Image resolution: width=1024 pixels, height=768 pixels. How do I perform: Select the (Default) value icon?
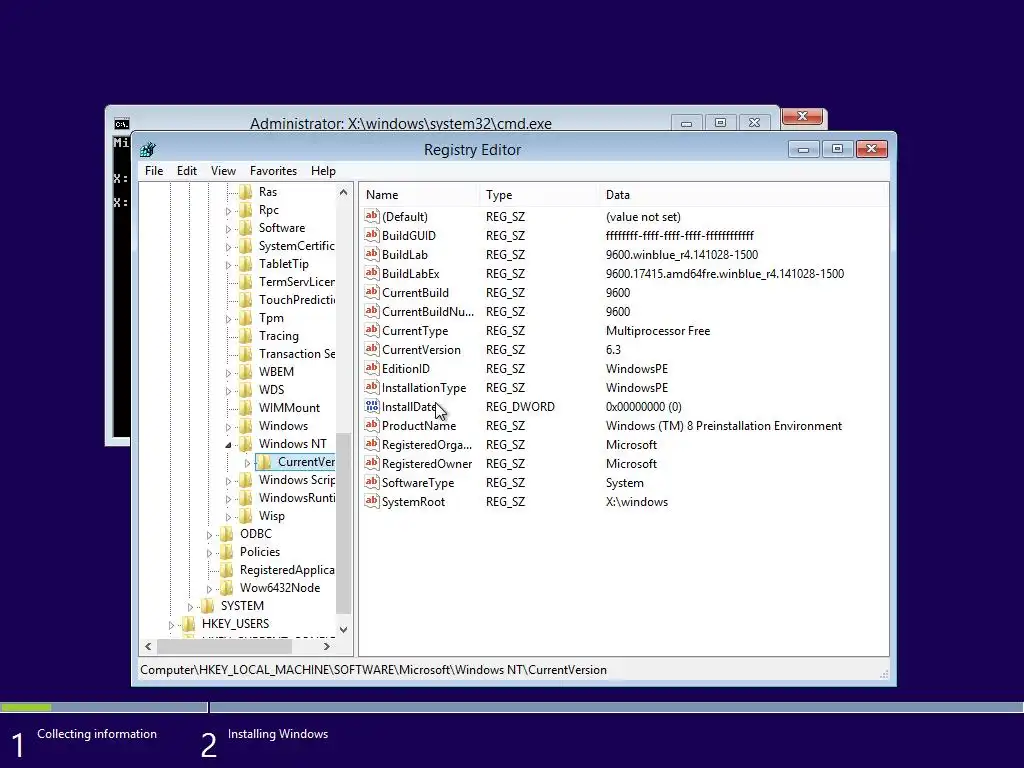(x=372, y=216)
